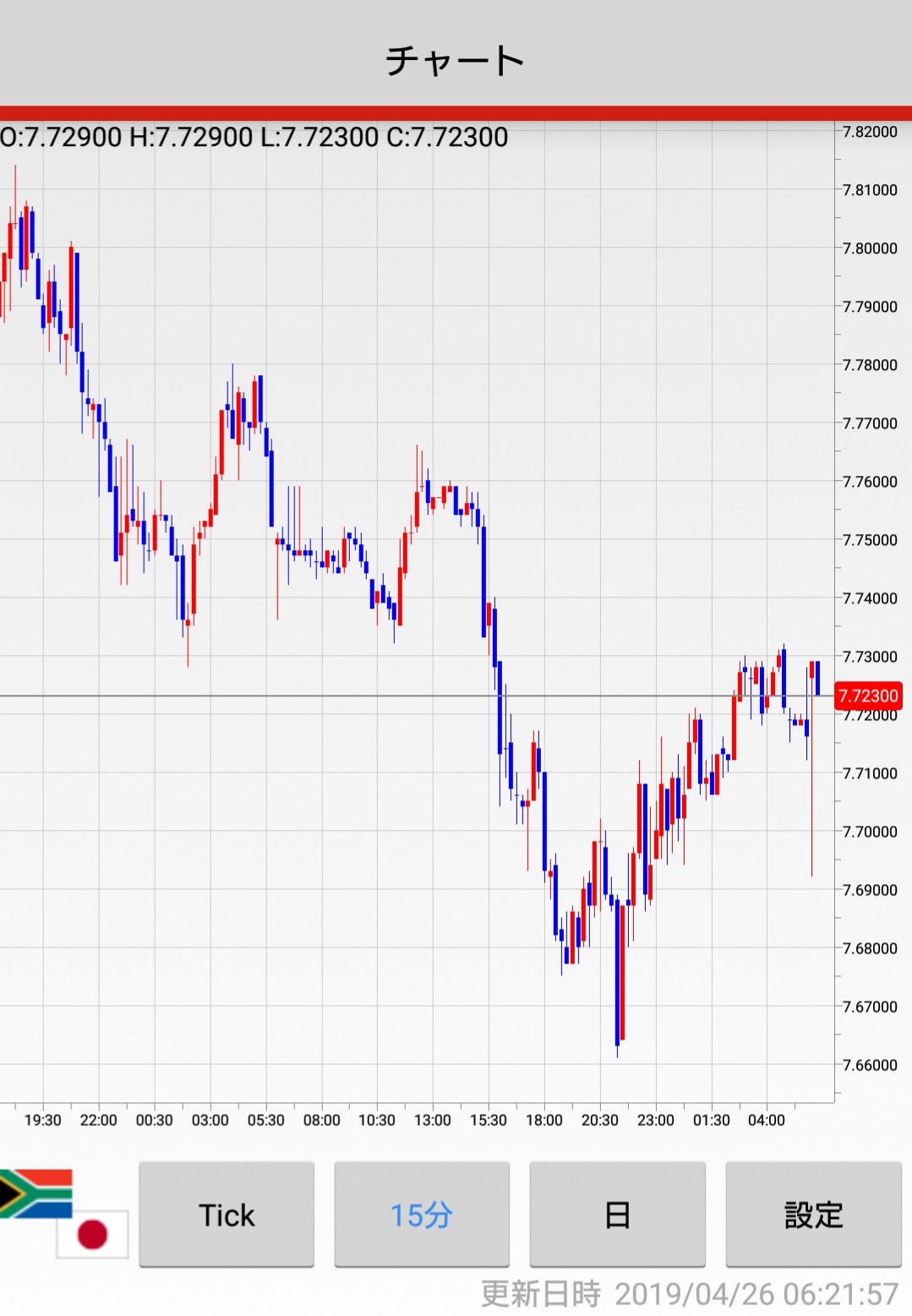Screen dimensions: 912x1316
Task: Click the 7.66000 price axis label
Action: pos(870,1065)
